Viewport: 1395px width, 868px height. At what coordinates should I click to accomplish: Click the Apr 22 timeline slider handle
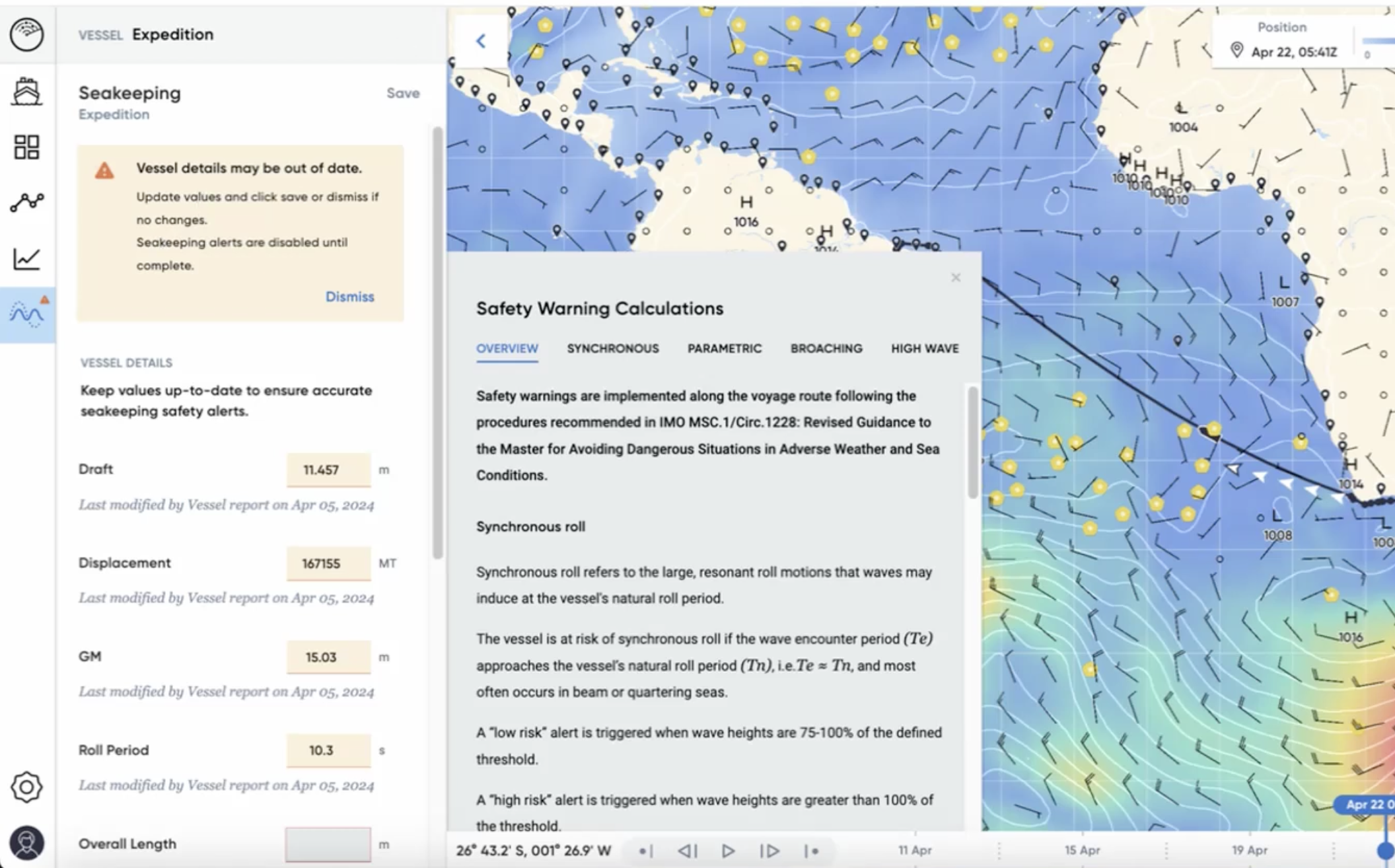point(1386,851)
